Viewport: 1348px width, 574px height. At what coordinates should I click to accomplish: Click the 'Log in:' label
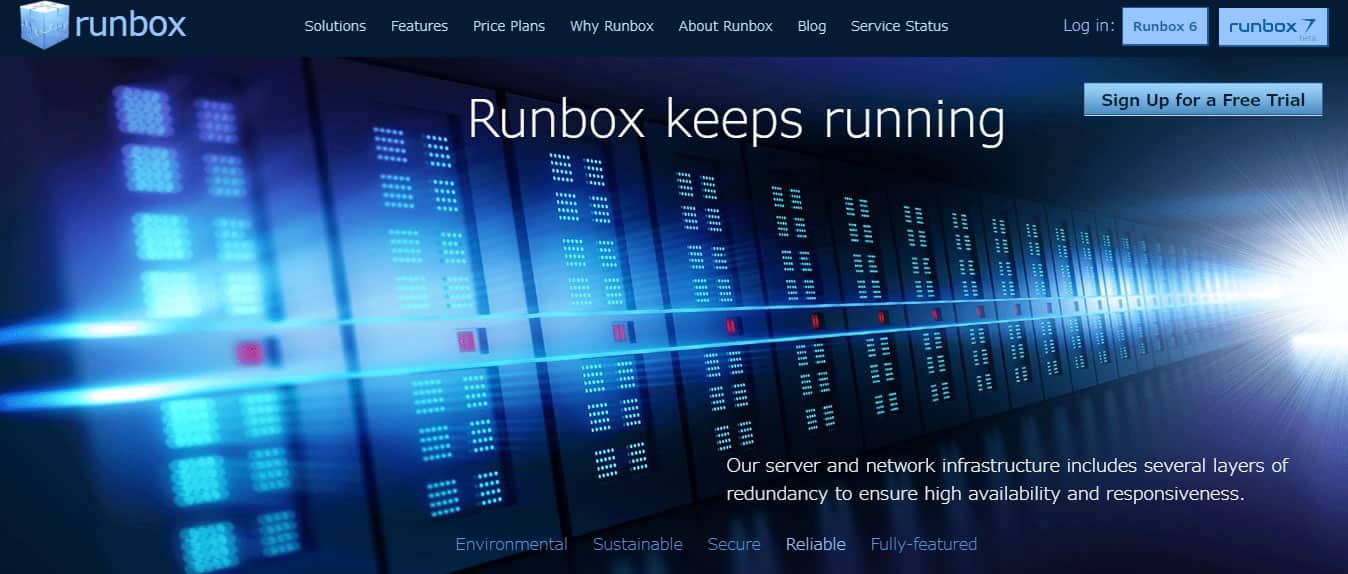[x=1089, y=26]
